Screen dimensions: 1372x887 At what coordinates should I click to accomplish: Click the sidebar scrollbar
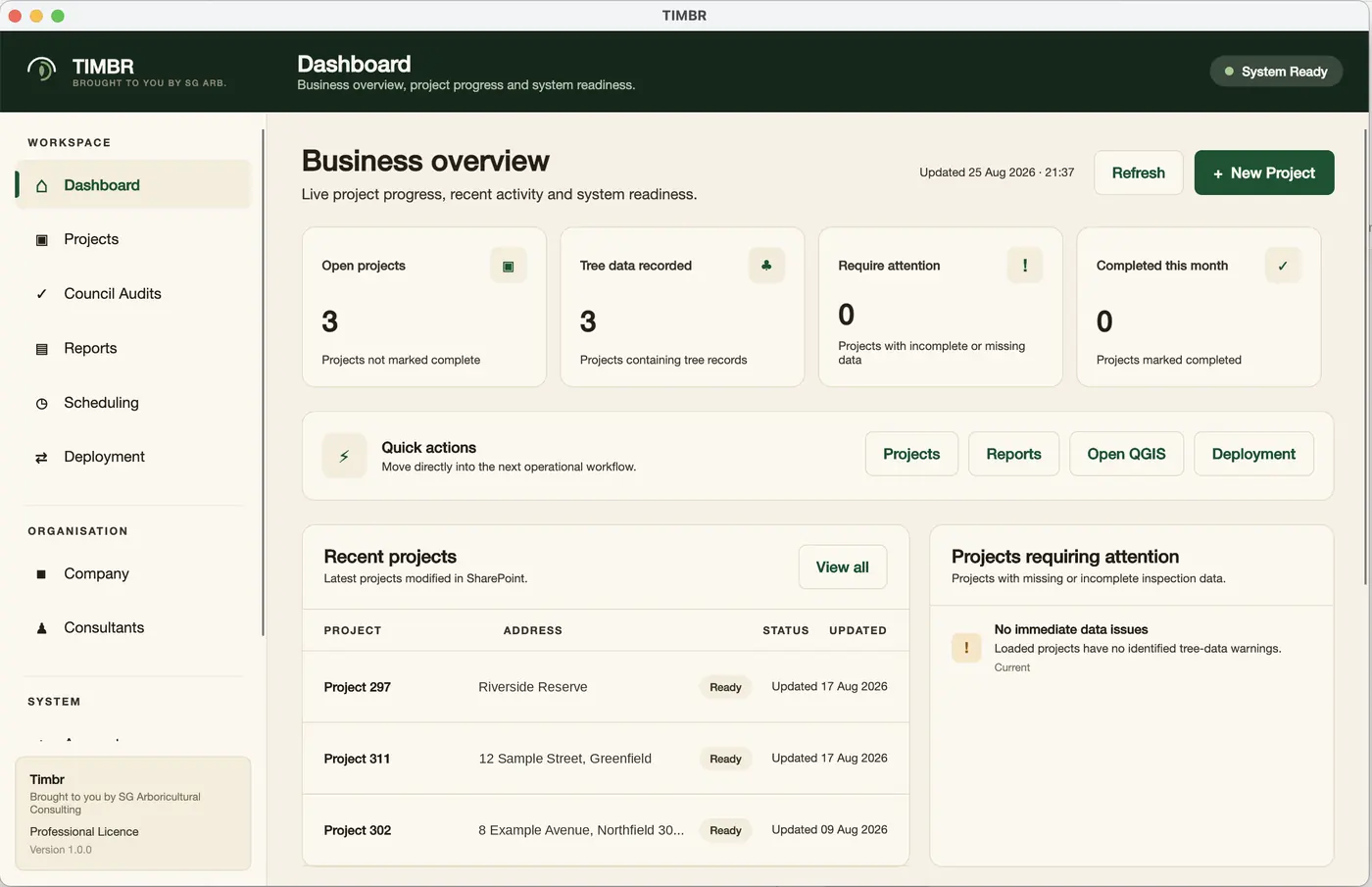coord(263,382)
